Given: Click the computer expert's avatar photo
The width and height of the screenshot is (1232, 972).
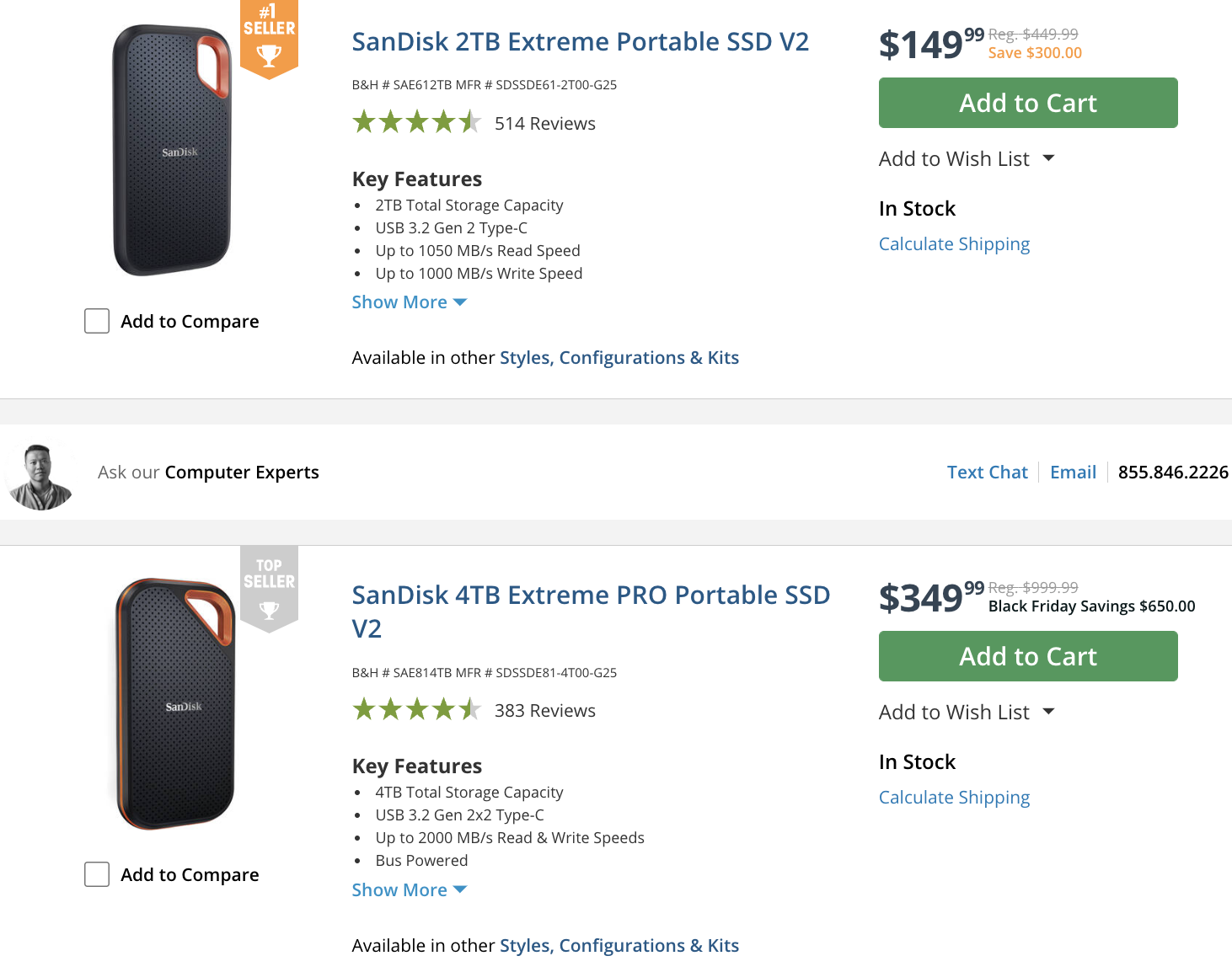Looking at the screenshot, I should tap(40, 476).
